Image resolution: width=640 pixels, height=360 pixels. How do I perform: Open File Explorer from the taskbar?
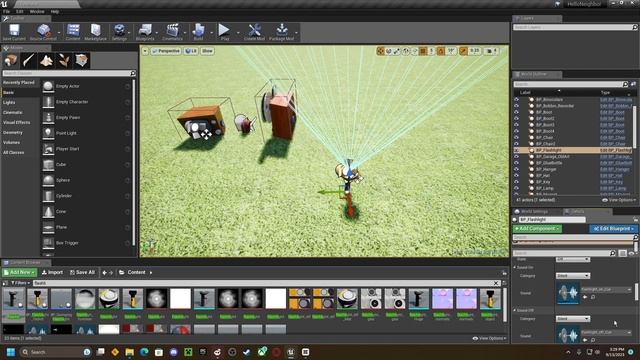point(130,352)
